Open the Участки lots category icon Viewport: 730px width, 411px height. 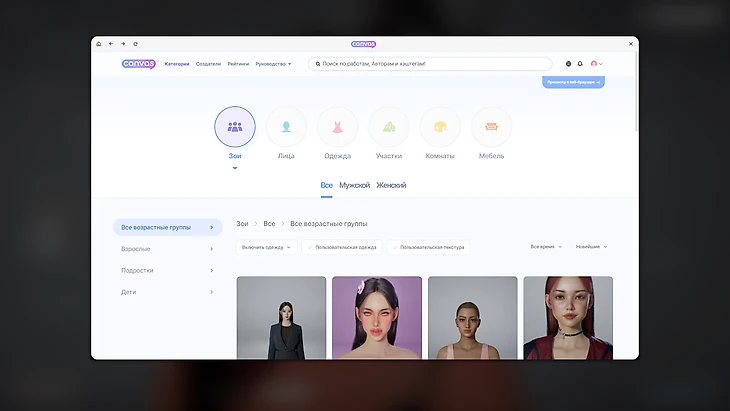[389, 127]
